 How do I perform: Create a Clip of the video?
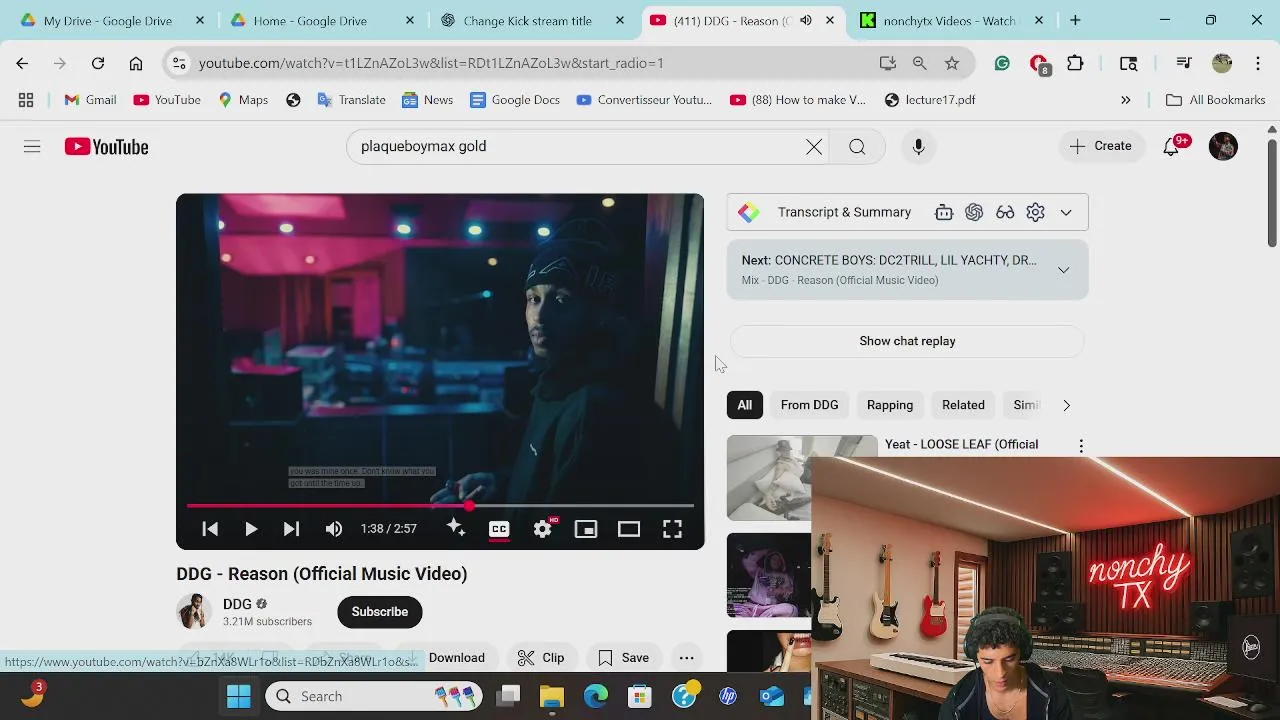(x=541, y=658)
